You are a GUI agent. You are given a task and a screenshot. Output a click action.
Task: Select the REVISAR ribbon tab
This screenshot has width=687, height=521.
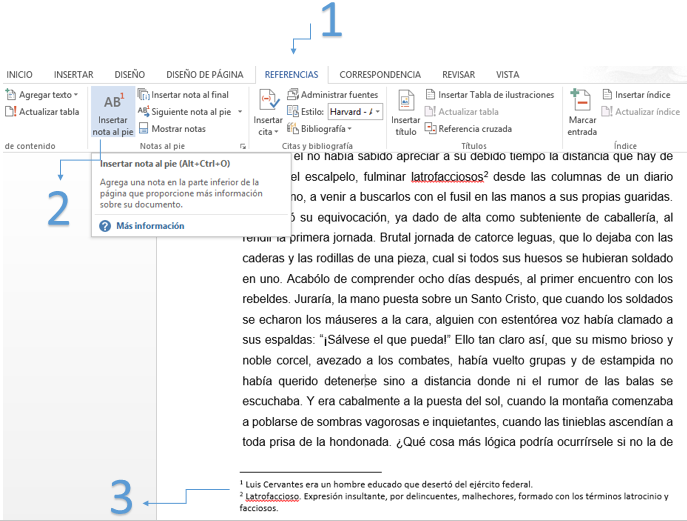[x=458, y=74]
